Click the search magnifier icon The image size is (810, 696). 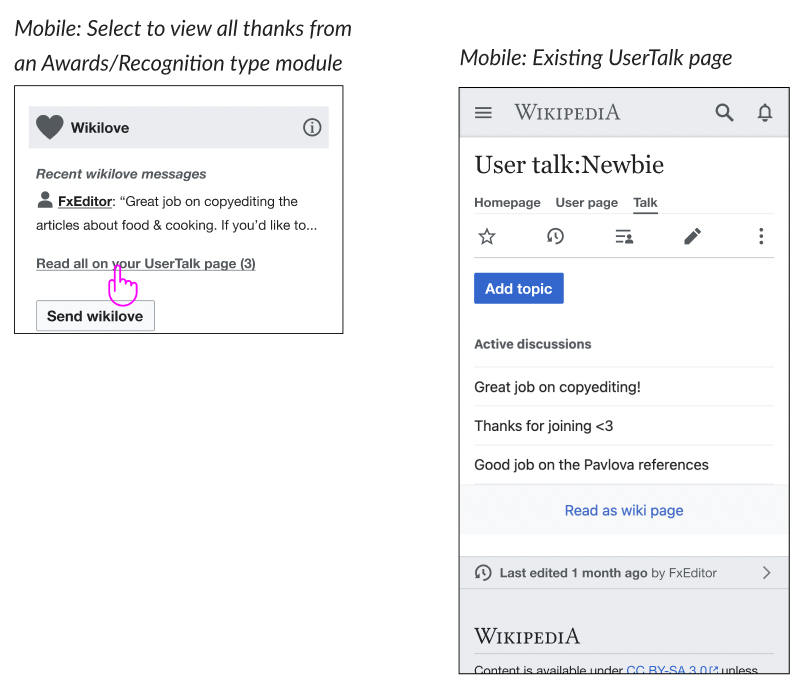click(724, 112)
